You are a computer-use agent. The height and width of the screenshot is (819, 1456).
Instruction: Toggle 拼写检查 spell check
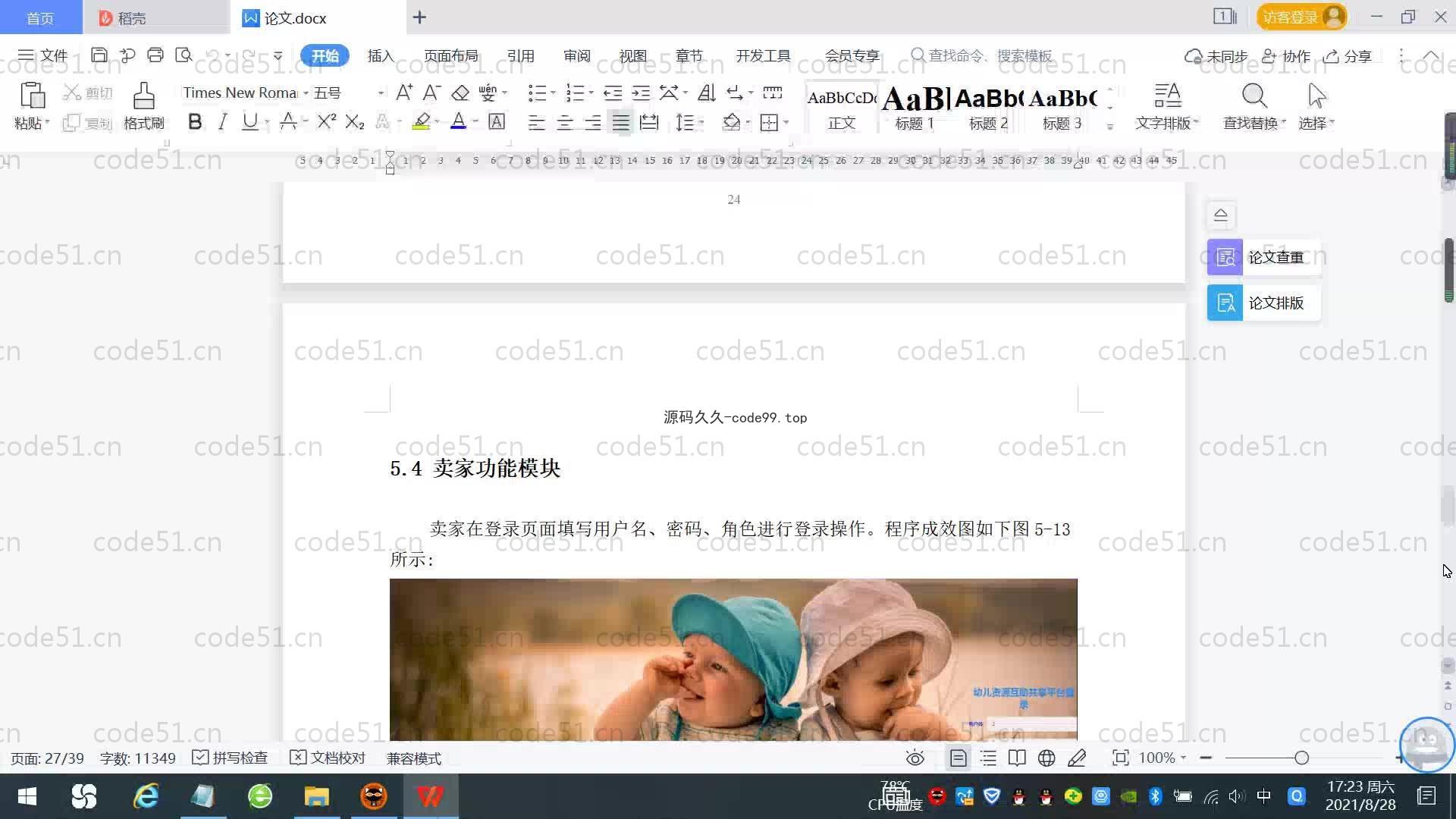[x=230, y=758]
